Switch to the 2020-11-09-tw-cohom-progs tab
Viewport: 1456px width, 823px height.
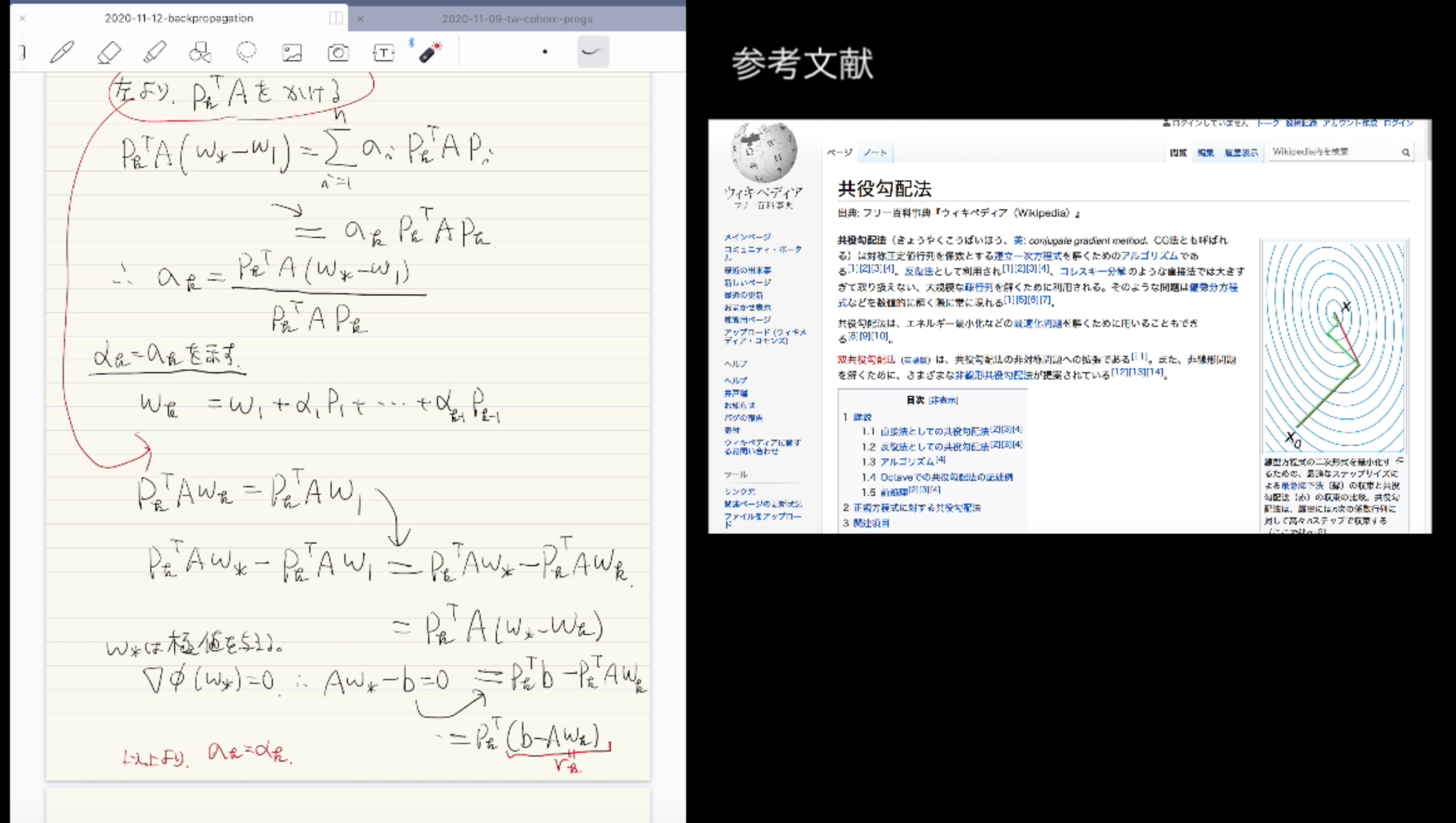point(517,19)
